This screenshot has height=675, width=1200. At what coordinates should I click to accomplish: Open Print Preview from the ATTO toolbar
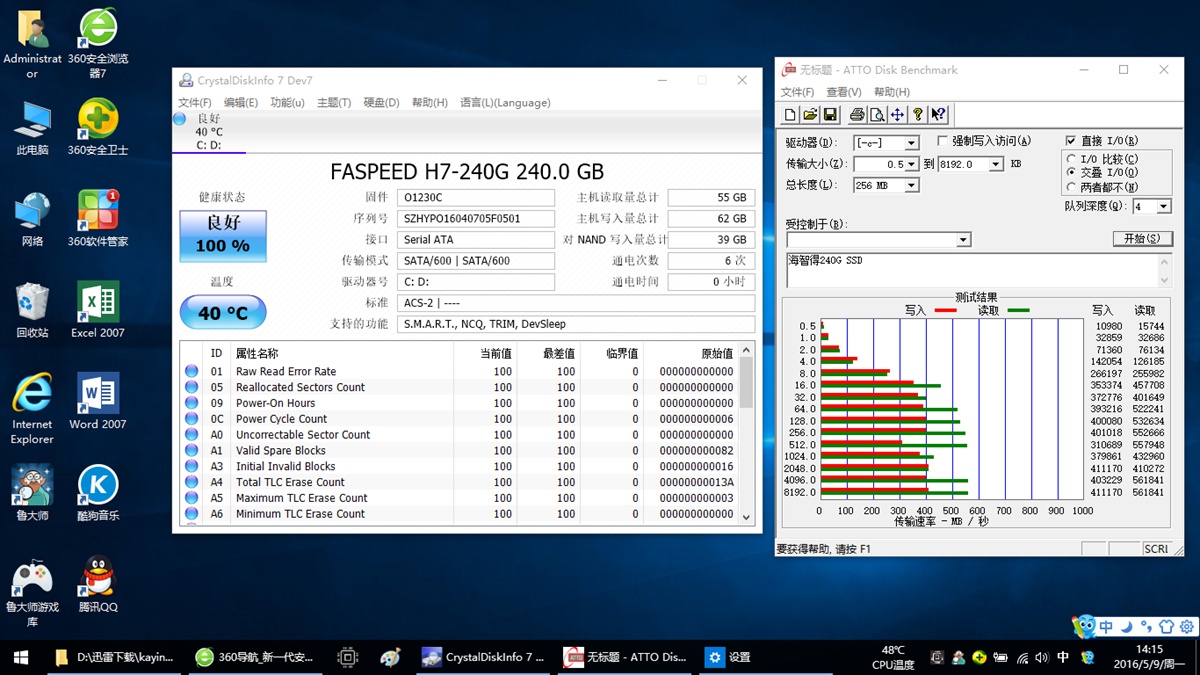[877, 115]
